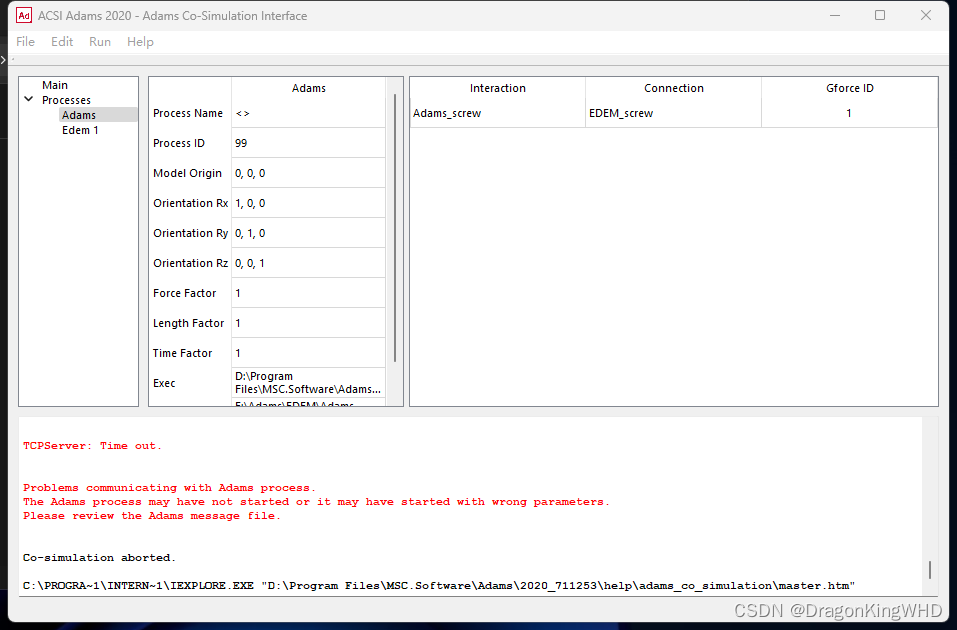
Task: Click the Orientation Rz label
Action: [x=190, y=262]
